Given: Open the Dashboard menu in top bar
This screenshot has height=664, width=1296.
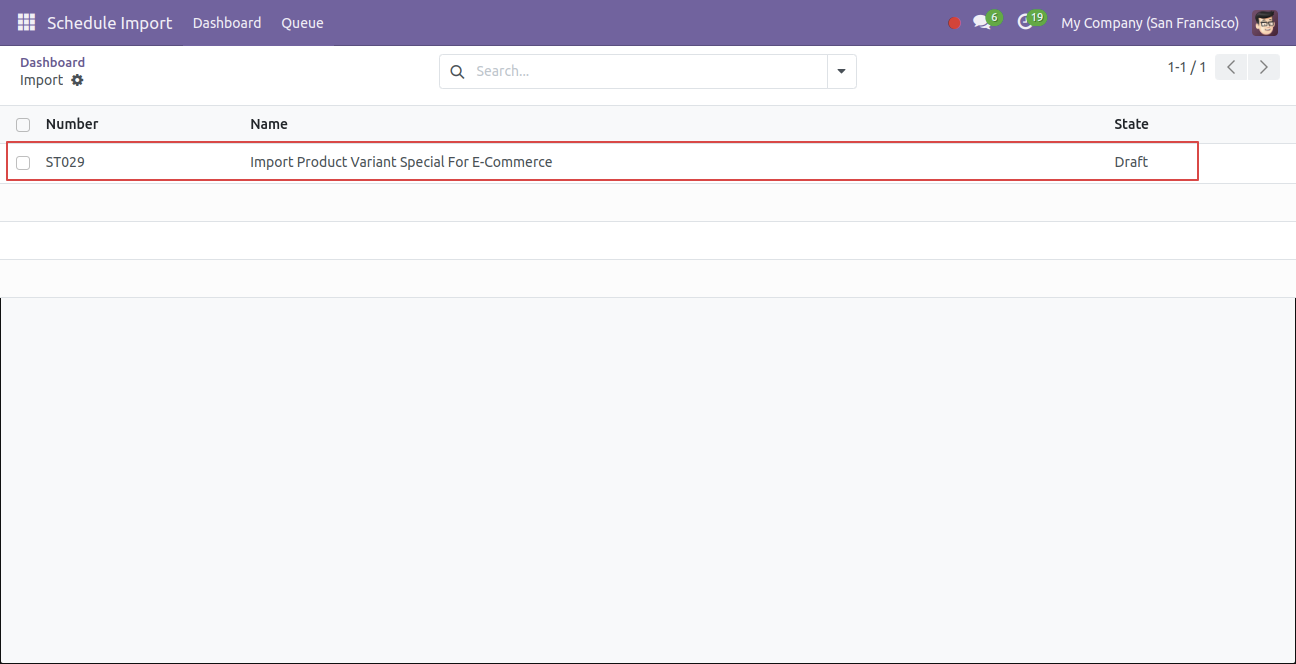Looking at the screenshot, I should (227, 22).
